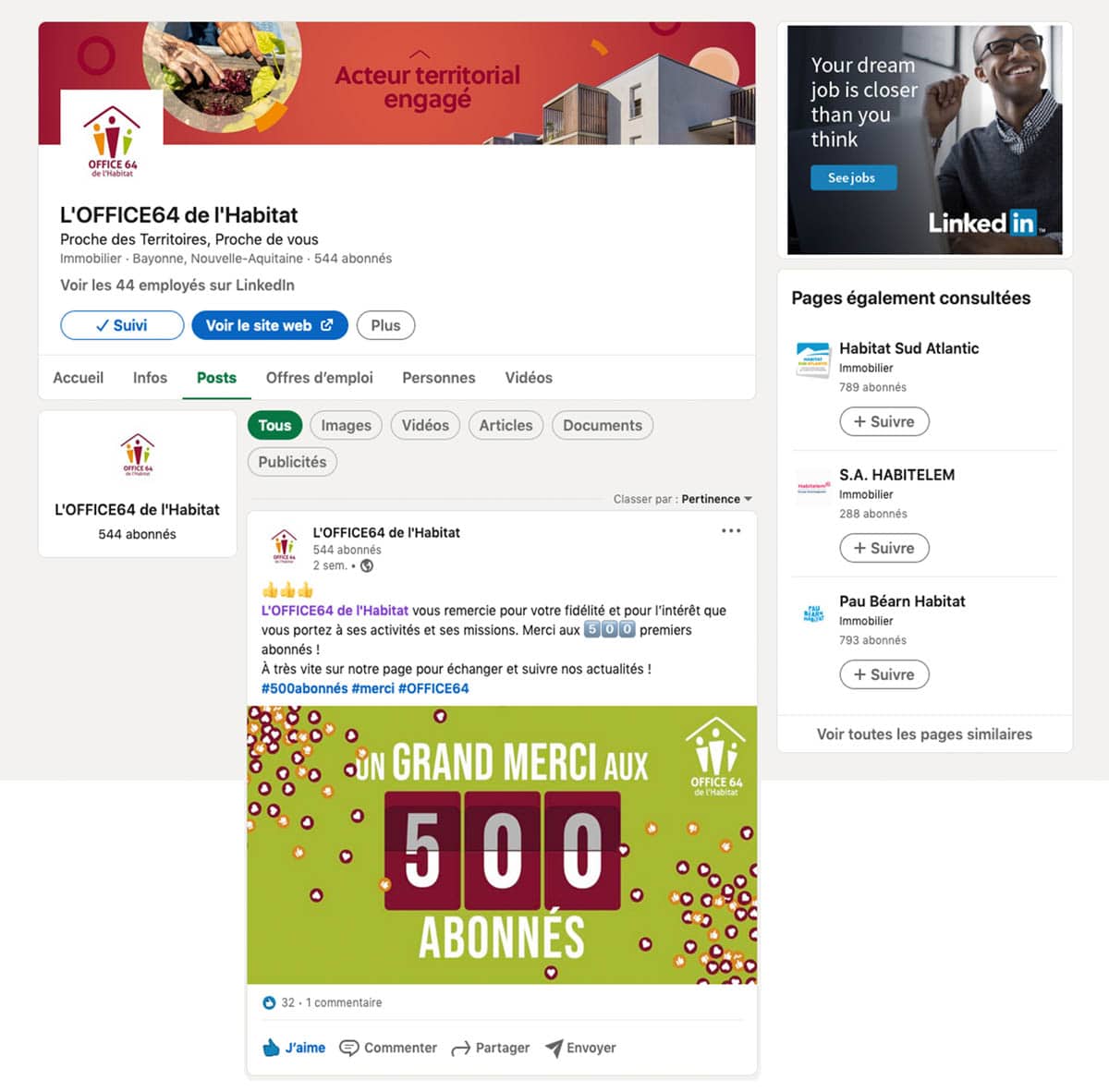Open Voir les 44 employés sur LinkedIn

pyautogui.click(x=177, y=285)
